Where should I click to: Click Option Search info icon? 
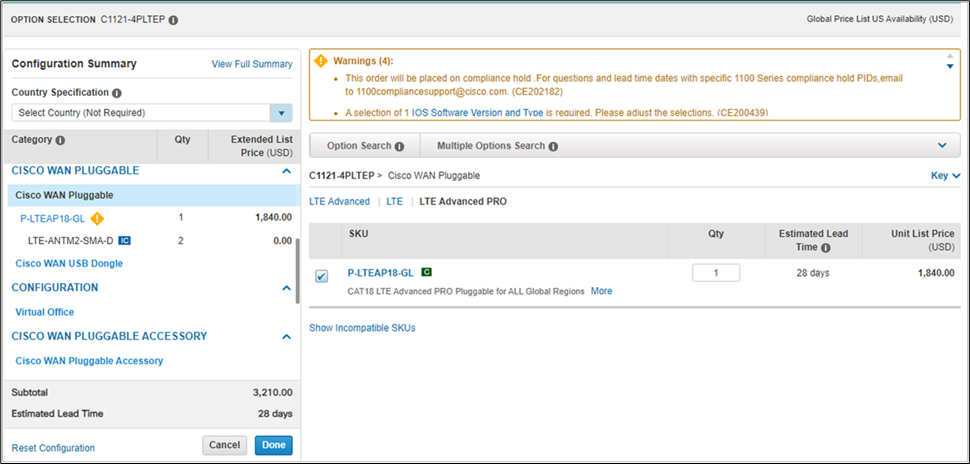400,147
